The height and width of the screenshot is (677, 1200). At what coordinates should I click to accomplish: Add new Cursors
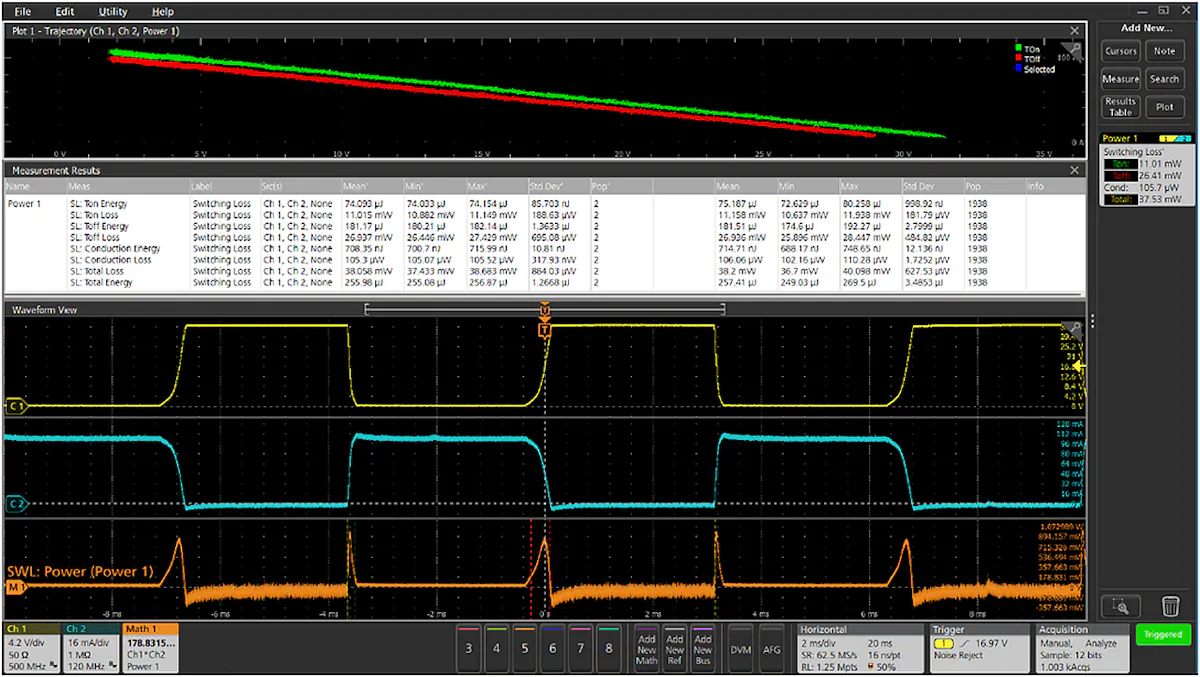[x=1121, y=51]
